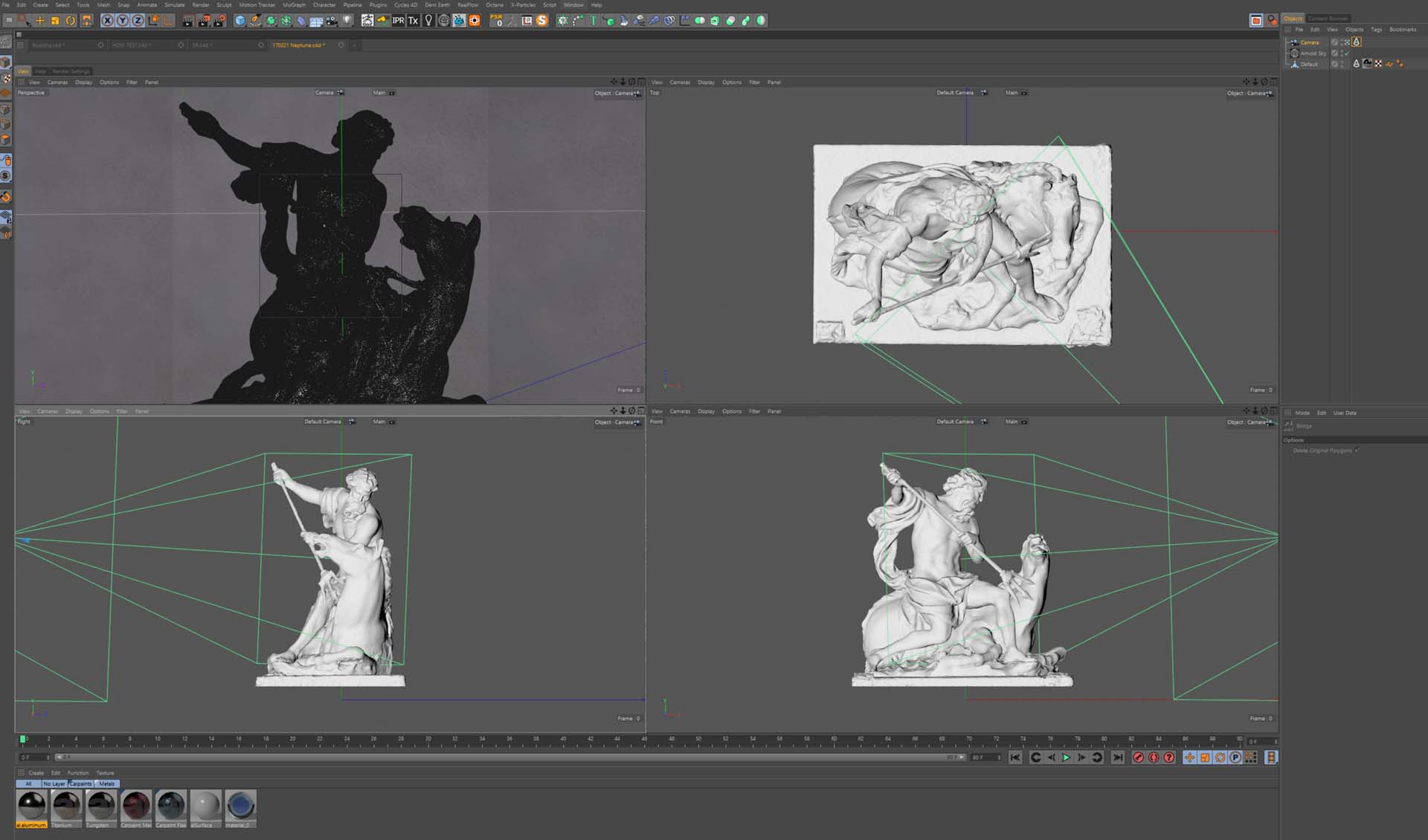This screenshot has height=840, width=1428.
Task: Toggle Position keyframe recording
Action: coord(1189,757)
